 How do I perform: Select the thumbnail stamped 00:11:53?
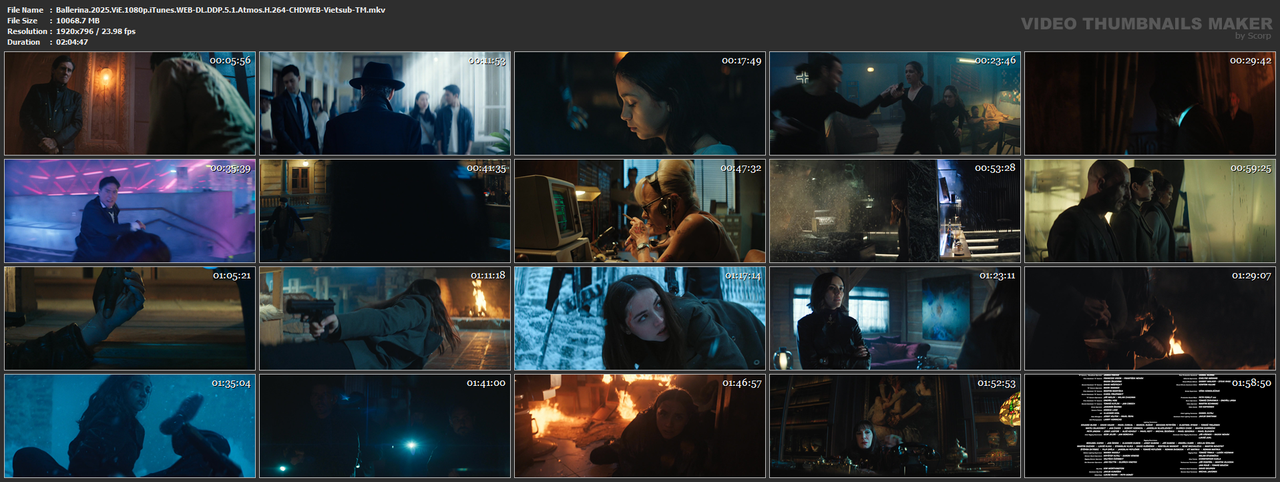385,103
